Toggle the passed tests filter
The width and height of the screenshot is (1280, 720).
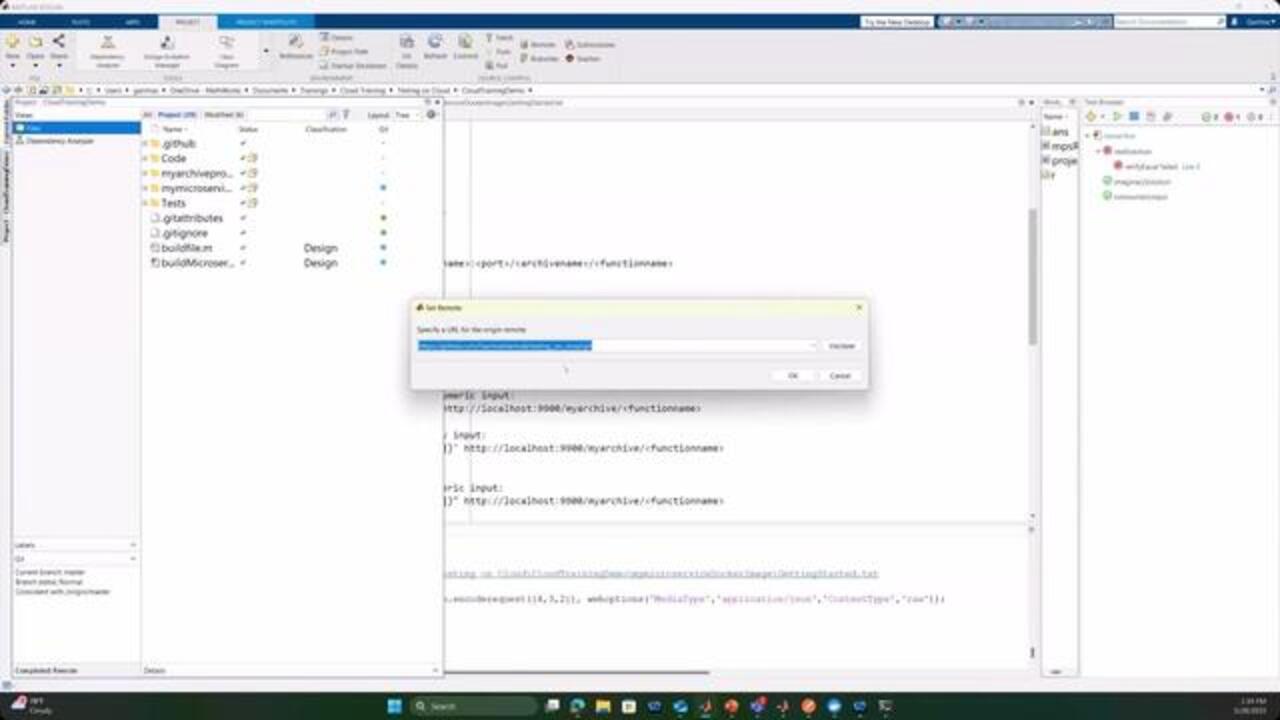tap(1208, 117)
